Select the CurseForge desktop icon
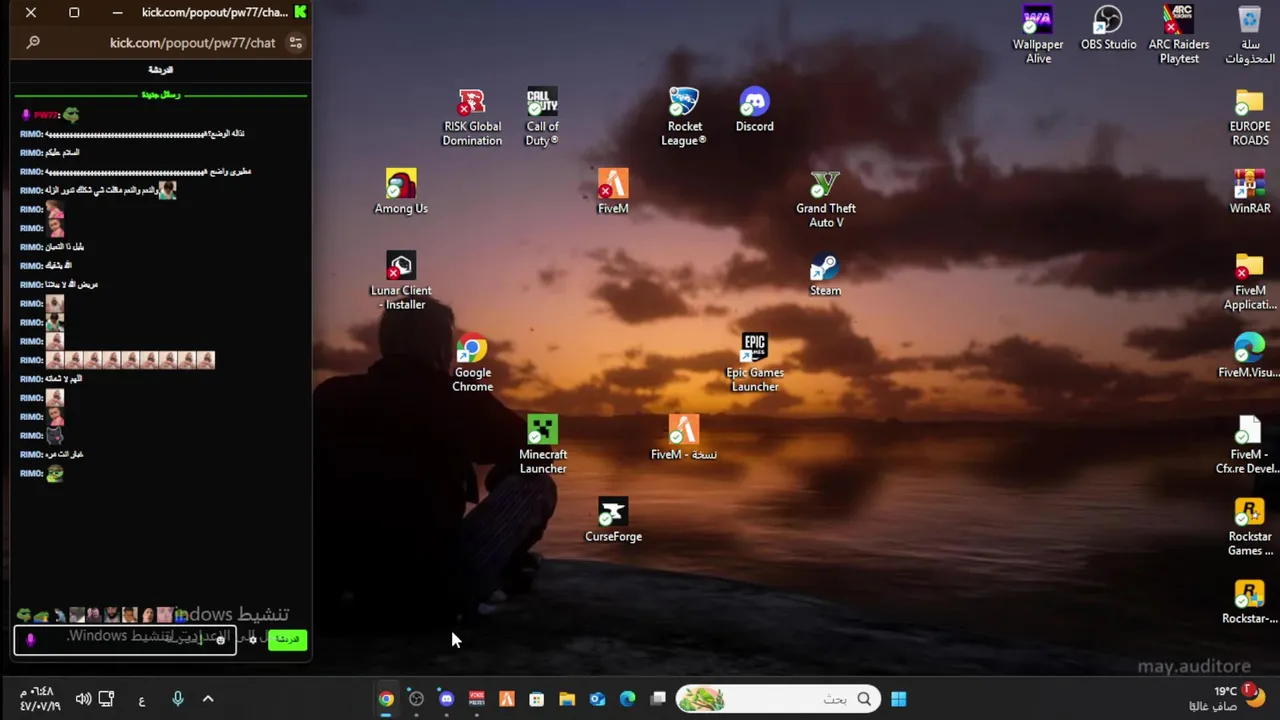1280x720 pixels. coord(613,520)
